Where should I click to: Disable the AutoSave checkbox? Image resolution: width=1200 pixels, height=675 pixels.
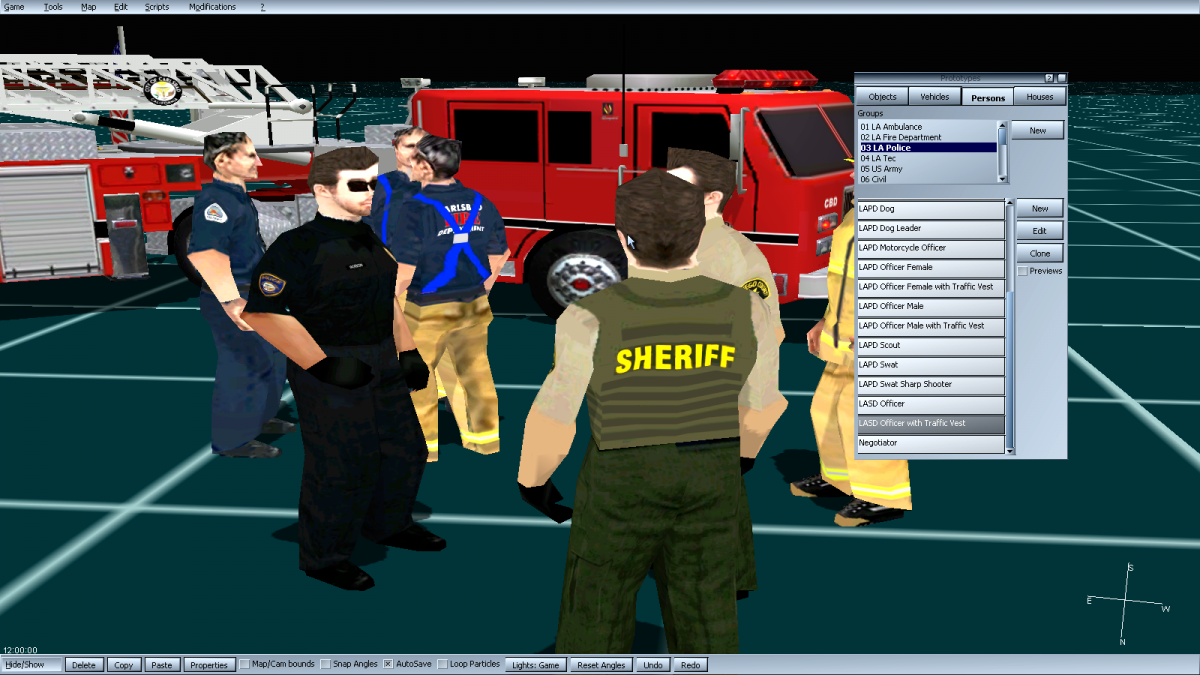click(388, 665)
